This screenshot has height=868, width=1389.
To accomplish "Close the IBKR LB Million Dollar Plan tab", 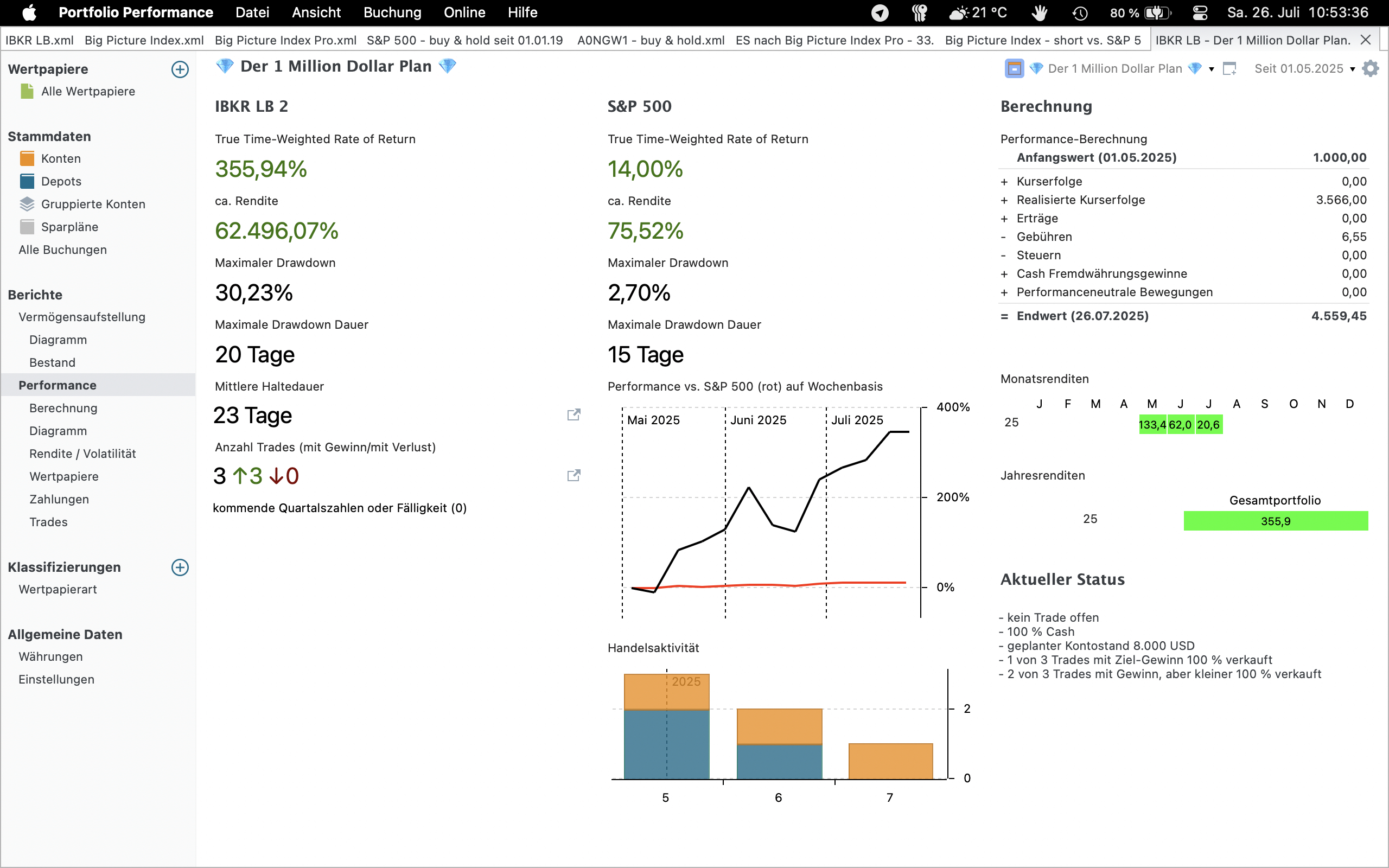I will tap(1366, 40).
